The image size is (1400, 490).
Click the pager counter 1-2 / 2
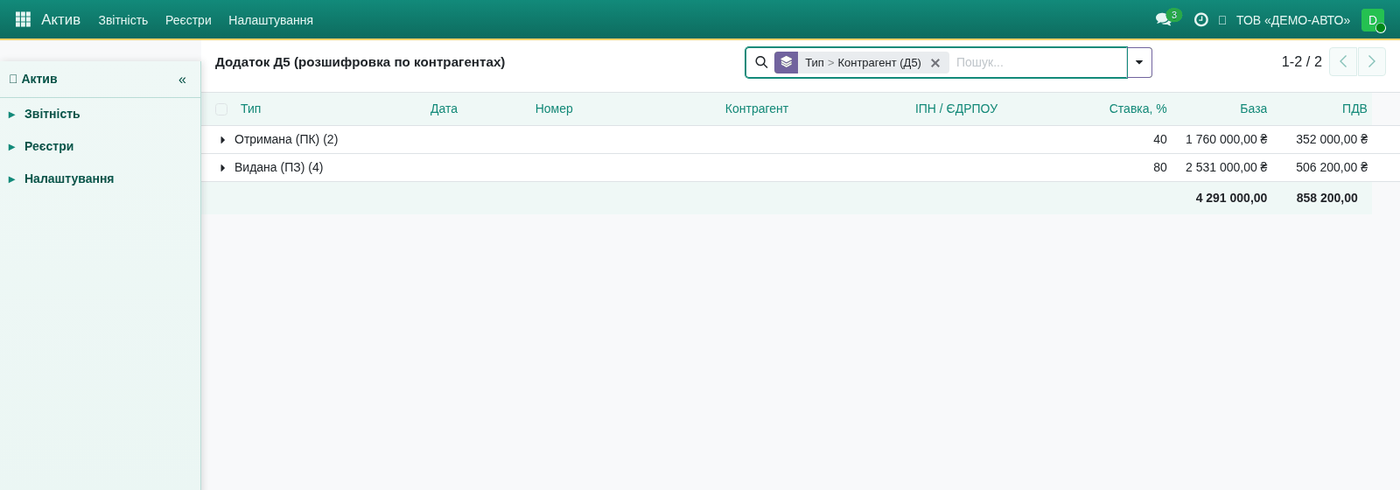(x=1301, y=62)
